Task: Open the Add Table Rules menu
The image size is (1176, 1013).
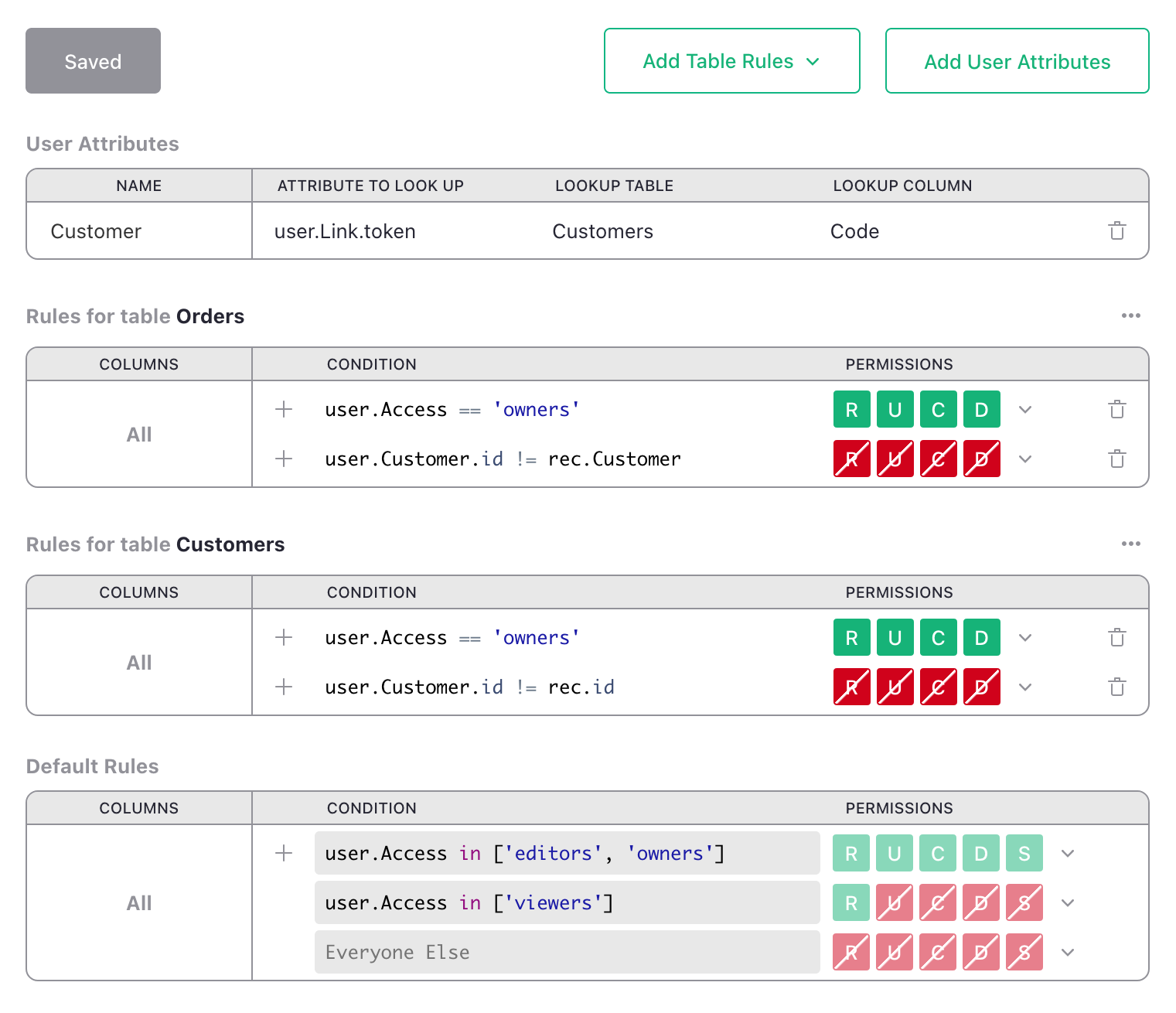Action: click(731, 61)
